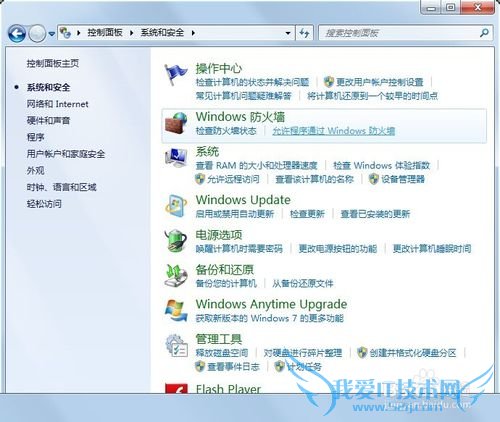Click the shield icon beside 更改用户帐户控制设置

pyautogui.click(x=329, y=82)
